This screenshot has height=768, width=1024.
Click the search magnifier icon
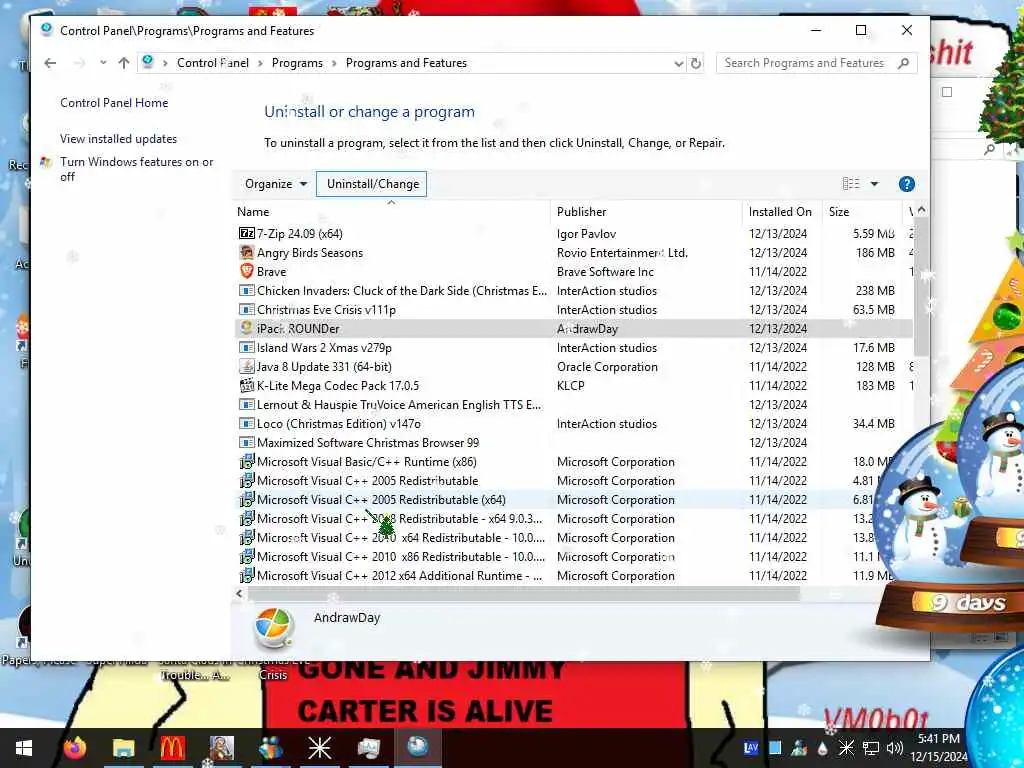pyautogui.click(x=903, y=63)
